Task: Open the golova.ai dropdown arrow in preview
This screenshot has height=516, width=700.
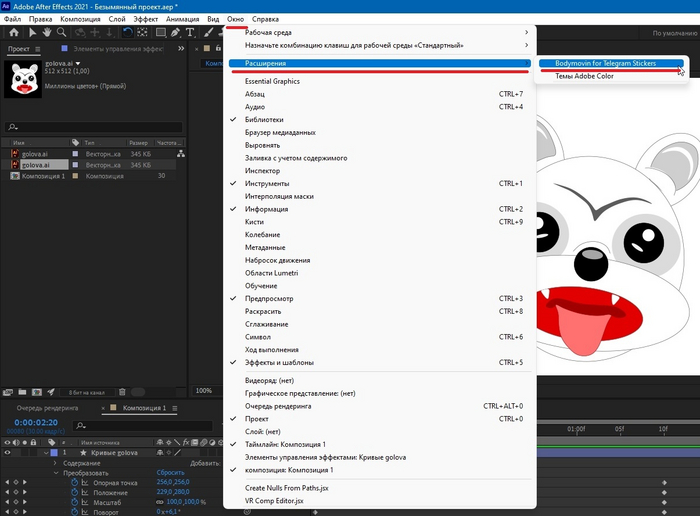Action: tap(78, 63)
